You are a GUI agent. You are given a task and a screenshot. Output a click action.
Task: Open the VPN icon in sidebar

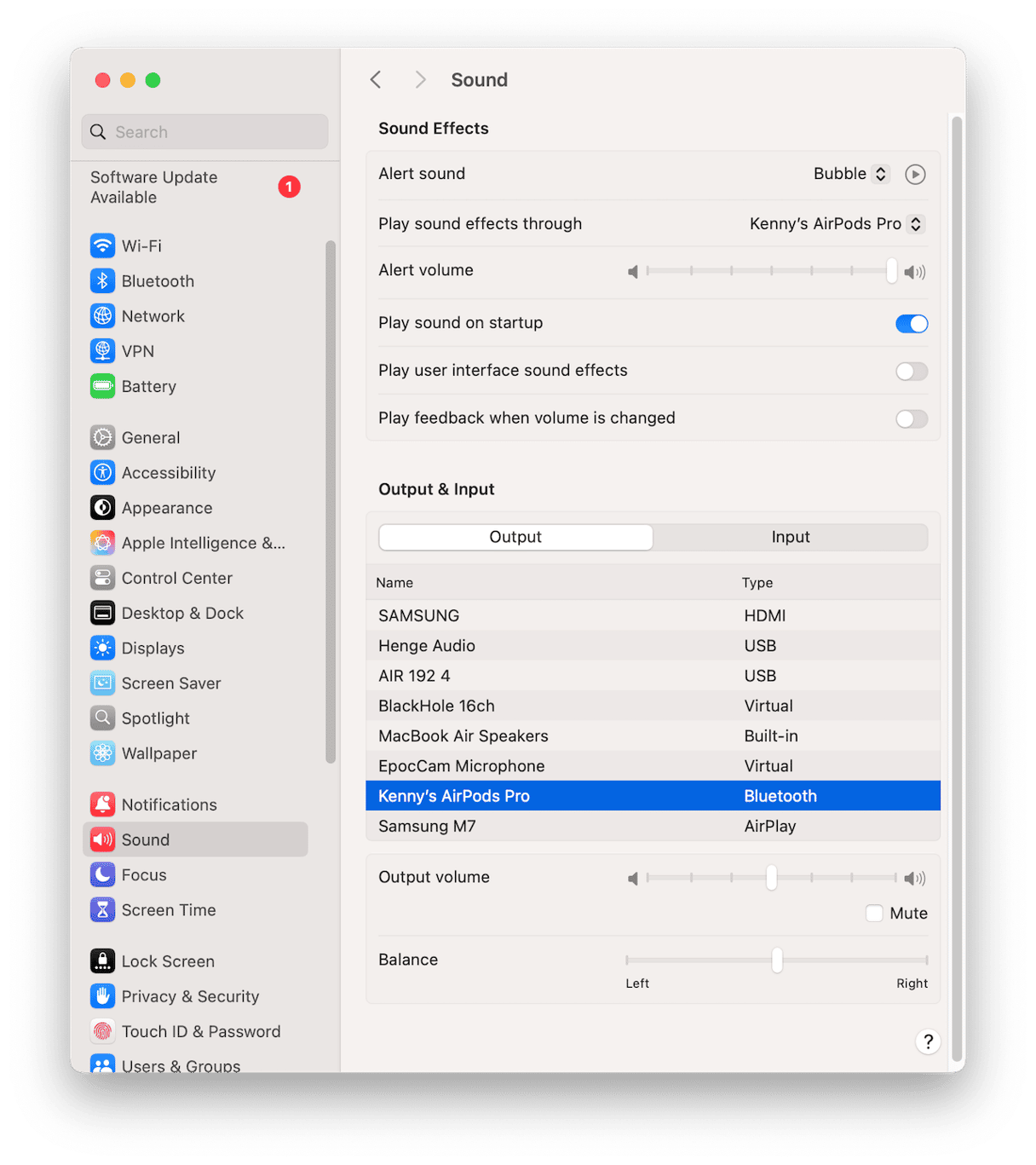click(x=102, y=350)
